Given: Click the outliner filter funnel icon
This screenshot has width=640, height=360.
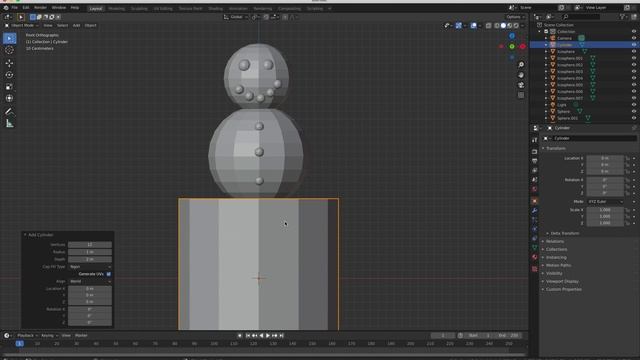Looking at the screenshot, I should point(622,17).
